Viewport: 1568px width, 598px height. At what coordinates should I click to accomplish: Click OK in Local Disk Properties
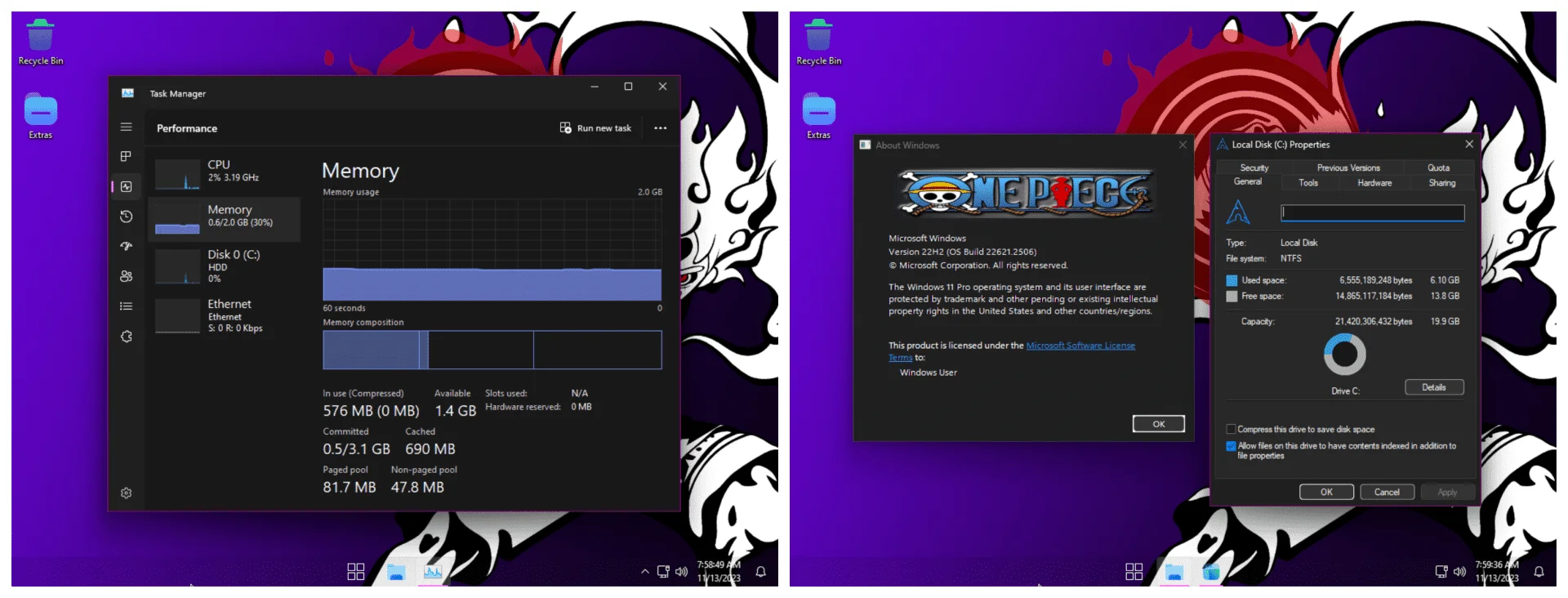coord(1326,492)
